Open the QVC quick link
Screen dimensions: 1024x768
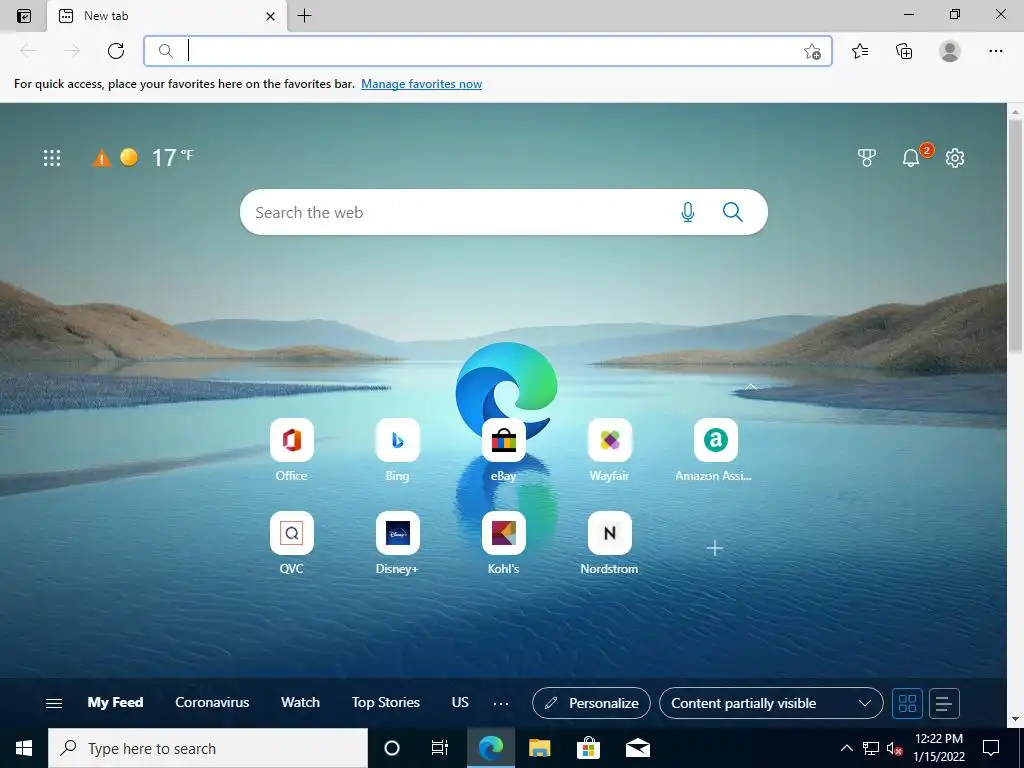[x=291, y=543]
